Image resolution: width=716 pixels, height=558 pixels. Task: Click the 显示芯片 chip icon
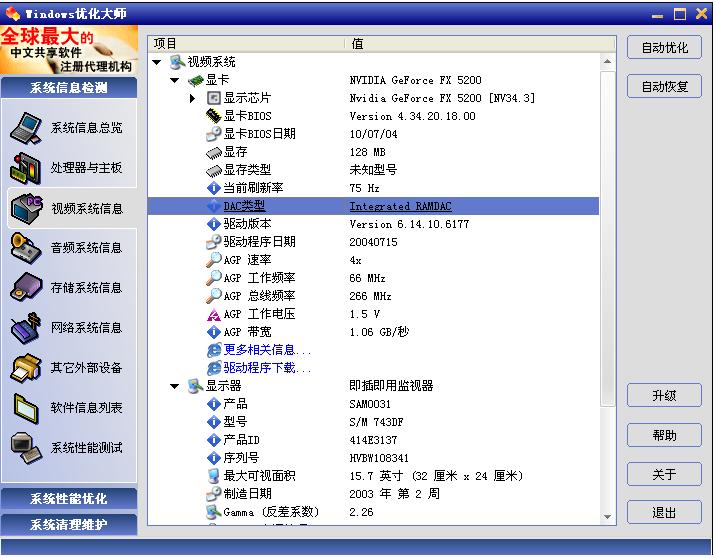point(214,98)
